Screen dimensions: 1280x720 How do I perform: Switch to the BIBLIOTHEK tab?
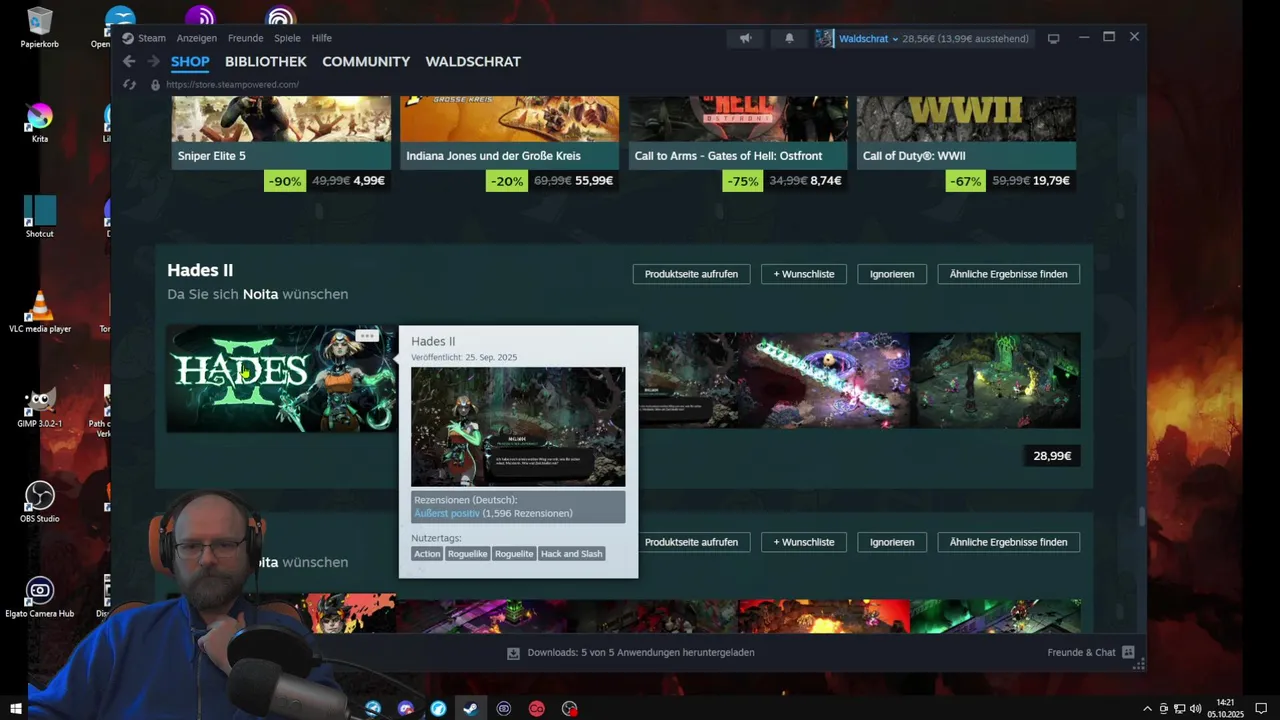pos(265,61)
